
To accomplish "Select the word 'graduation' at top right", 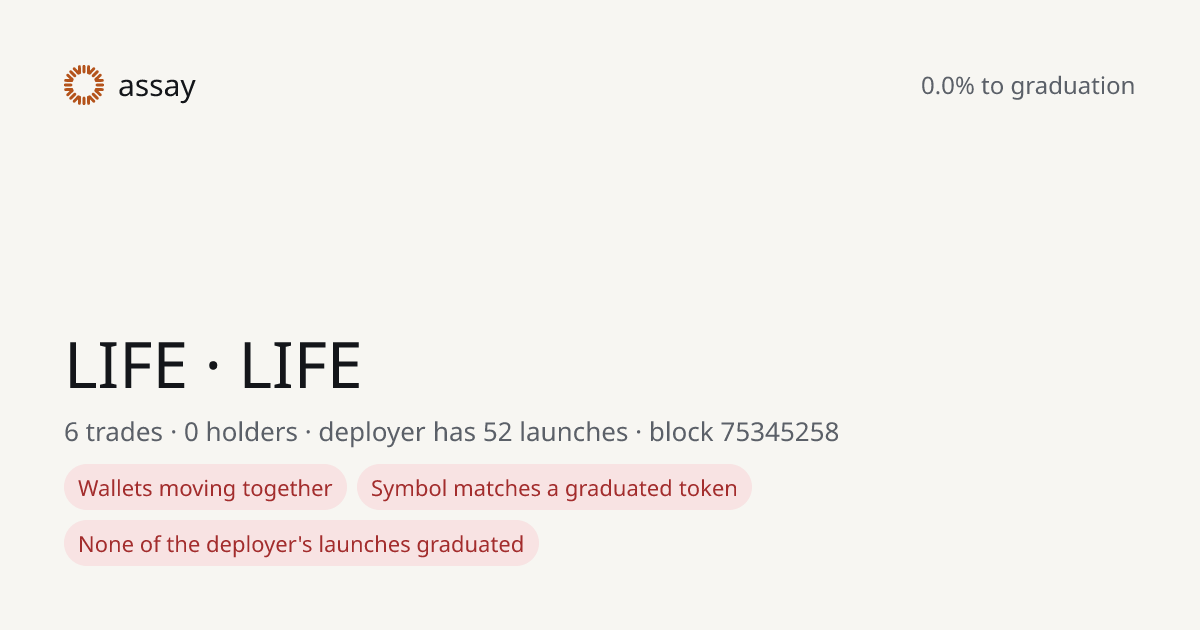I will tap(1072, 87).
